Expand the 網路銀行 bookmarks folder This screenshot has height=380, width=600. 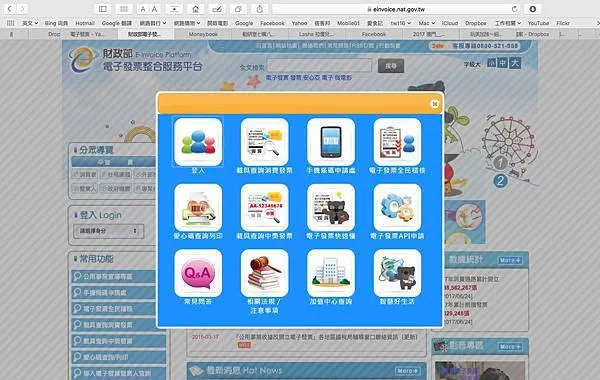[153, 23]
